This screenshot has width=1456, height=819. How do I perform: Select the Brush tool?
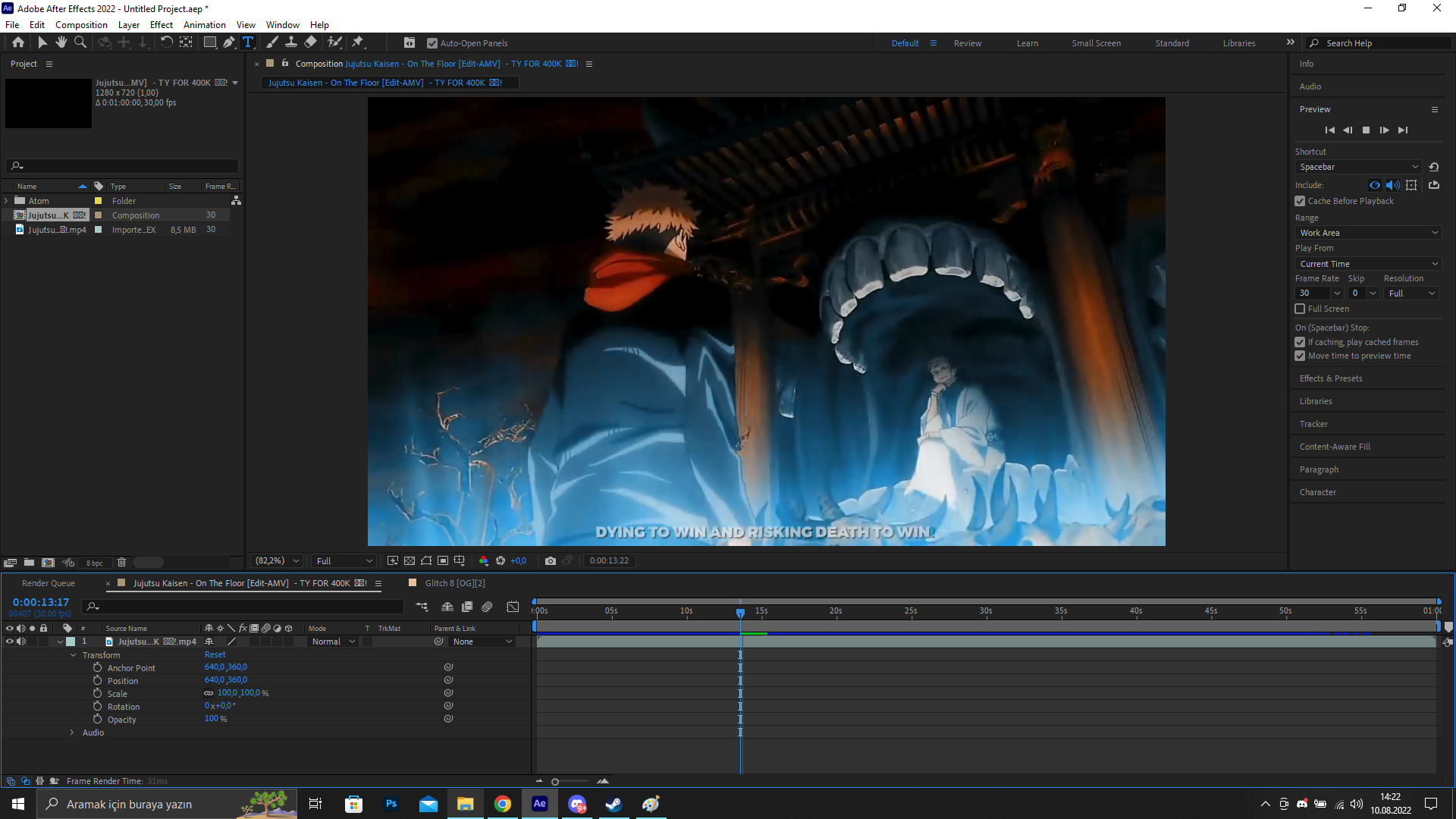pos(272,42)
